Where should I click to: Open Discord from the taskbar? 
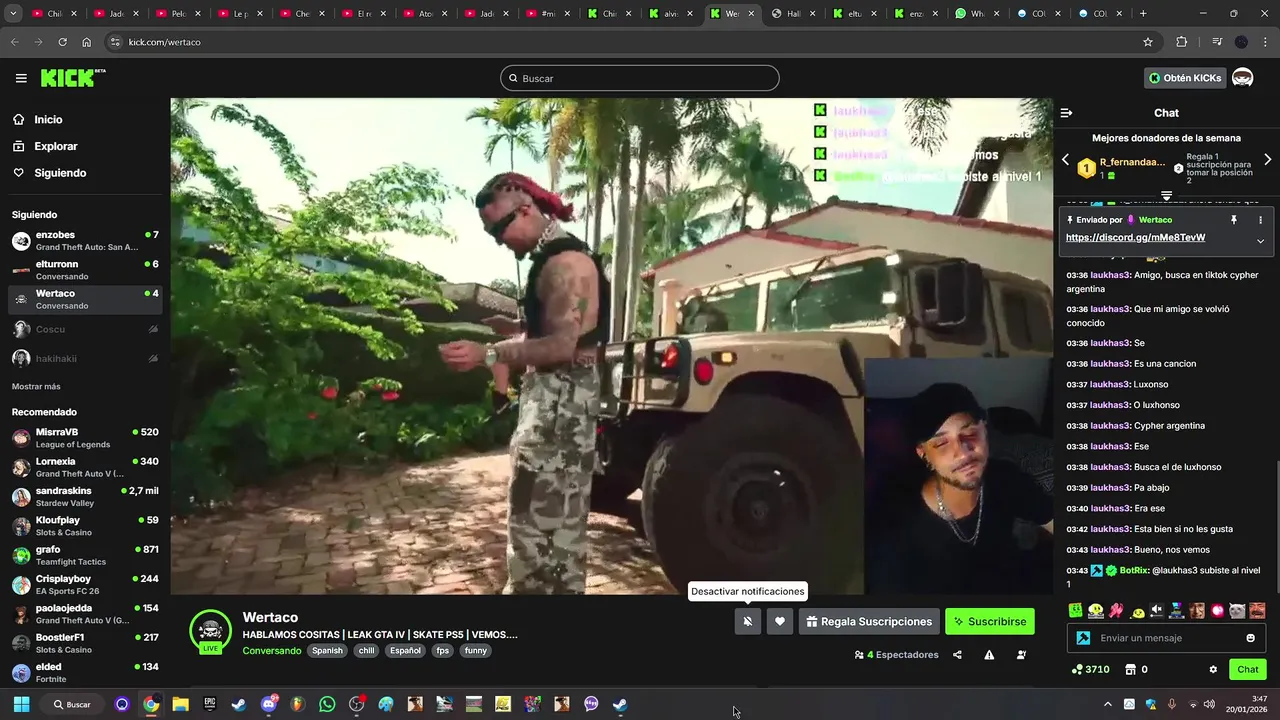(268, 704)
